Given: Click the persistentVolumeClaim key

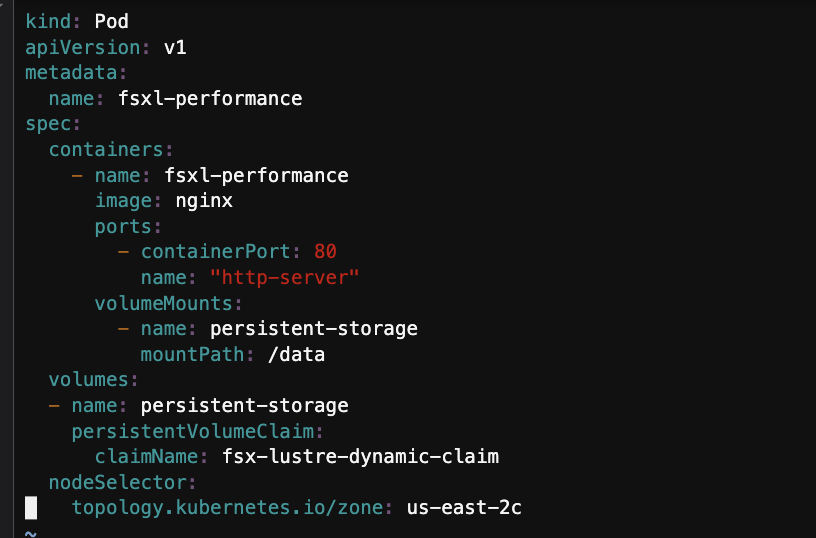Looking at the screenshot, I should point(193,431).
